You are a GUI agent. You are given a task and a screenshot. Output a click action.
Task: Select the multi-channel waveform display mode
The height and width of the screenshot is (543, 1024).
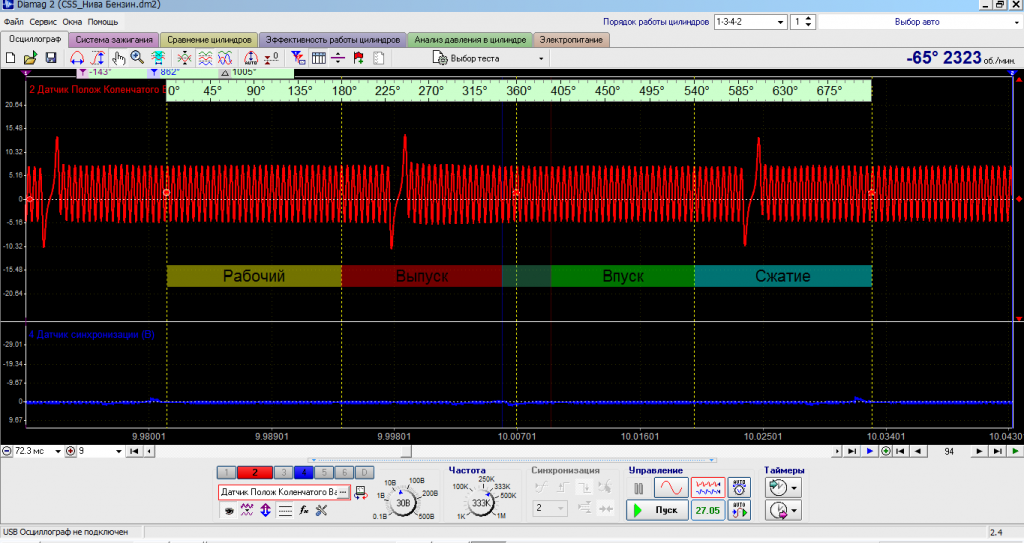pyautogui.click(x=708, y=487)
